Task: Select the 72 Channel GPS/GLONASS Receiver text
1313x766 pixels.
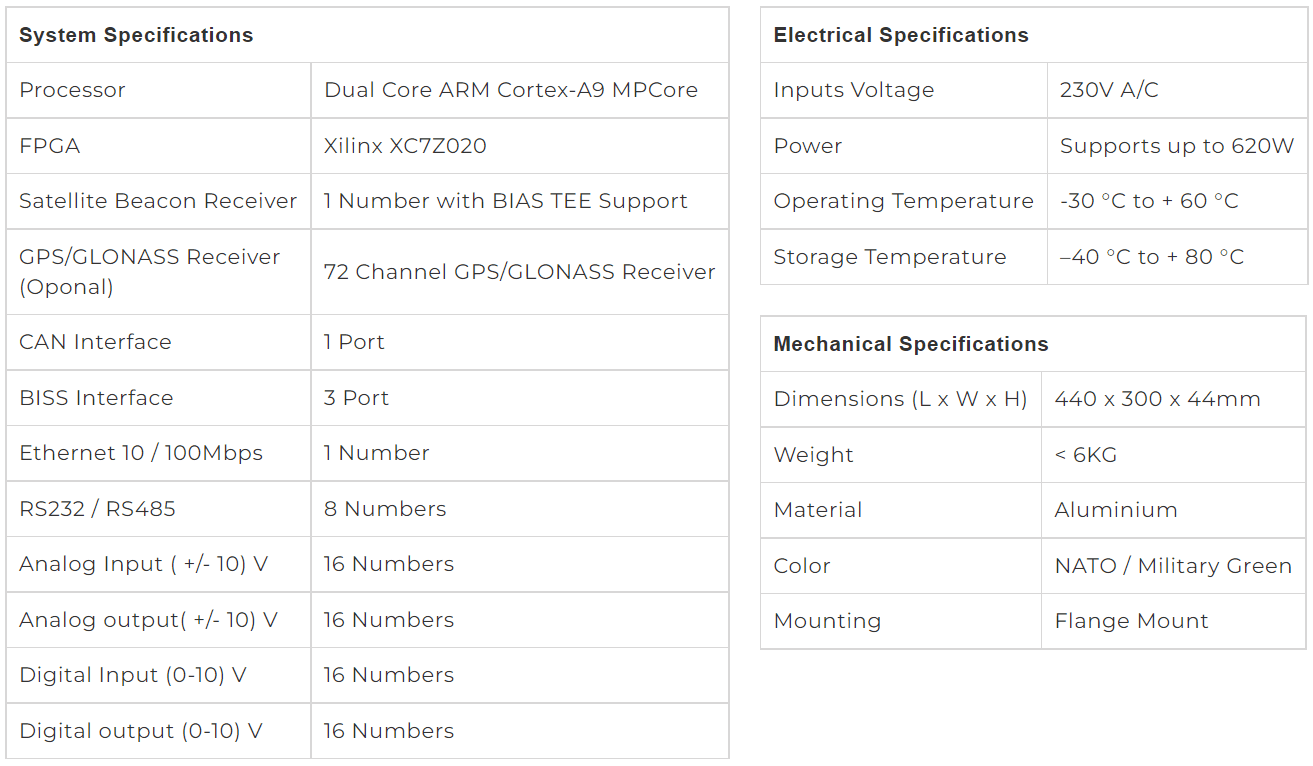Action: pyautogui.click(x=519, y=272)
